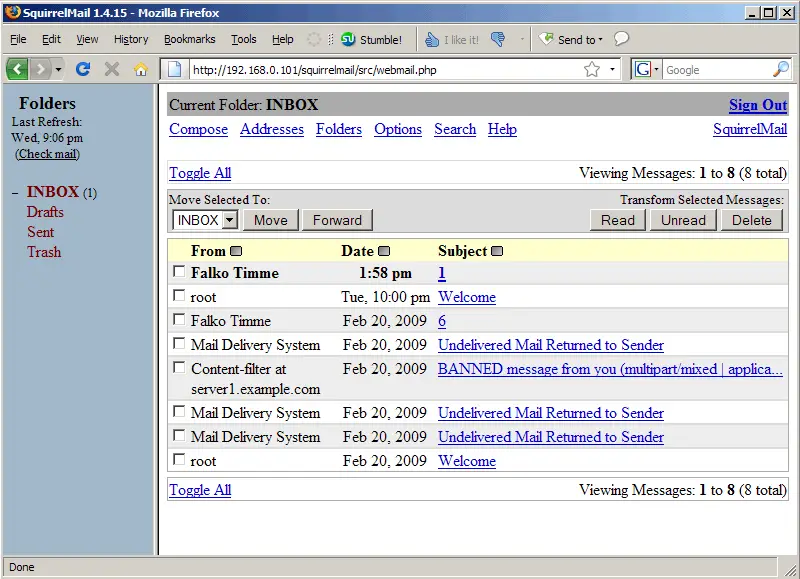
Task: Open the address bar URL history dropdown
Action: (612, 69)
